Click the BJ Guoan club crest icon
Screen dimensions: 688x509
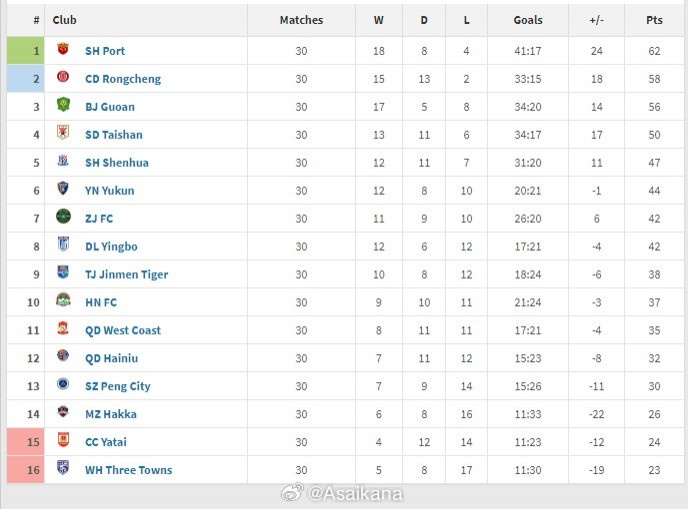pyautogui.click(x=63, y=106)
